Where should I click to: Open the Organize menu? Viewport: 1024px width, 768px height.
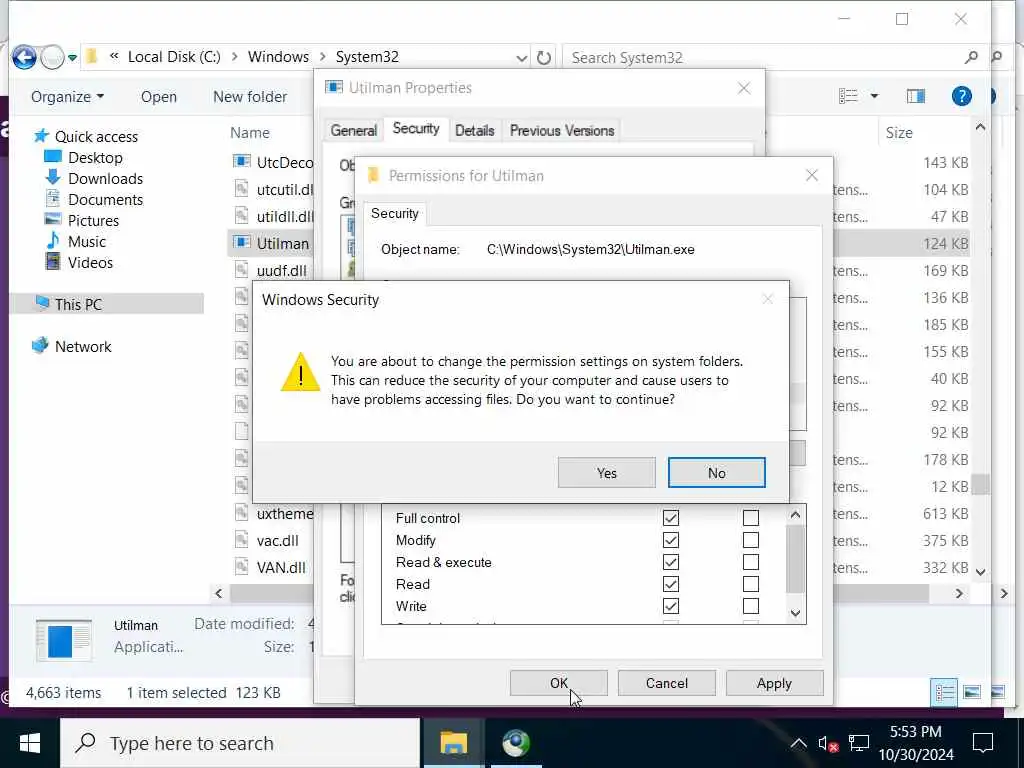coord(67,97)
